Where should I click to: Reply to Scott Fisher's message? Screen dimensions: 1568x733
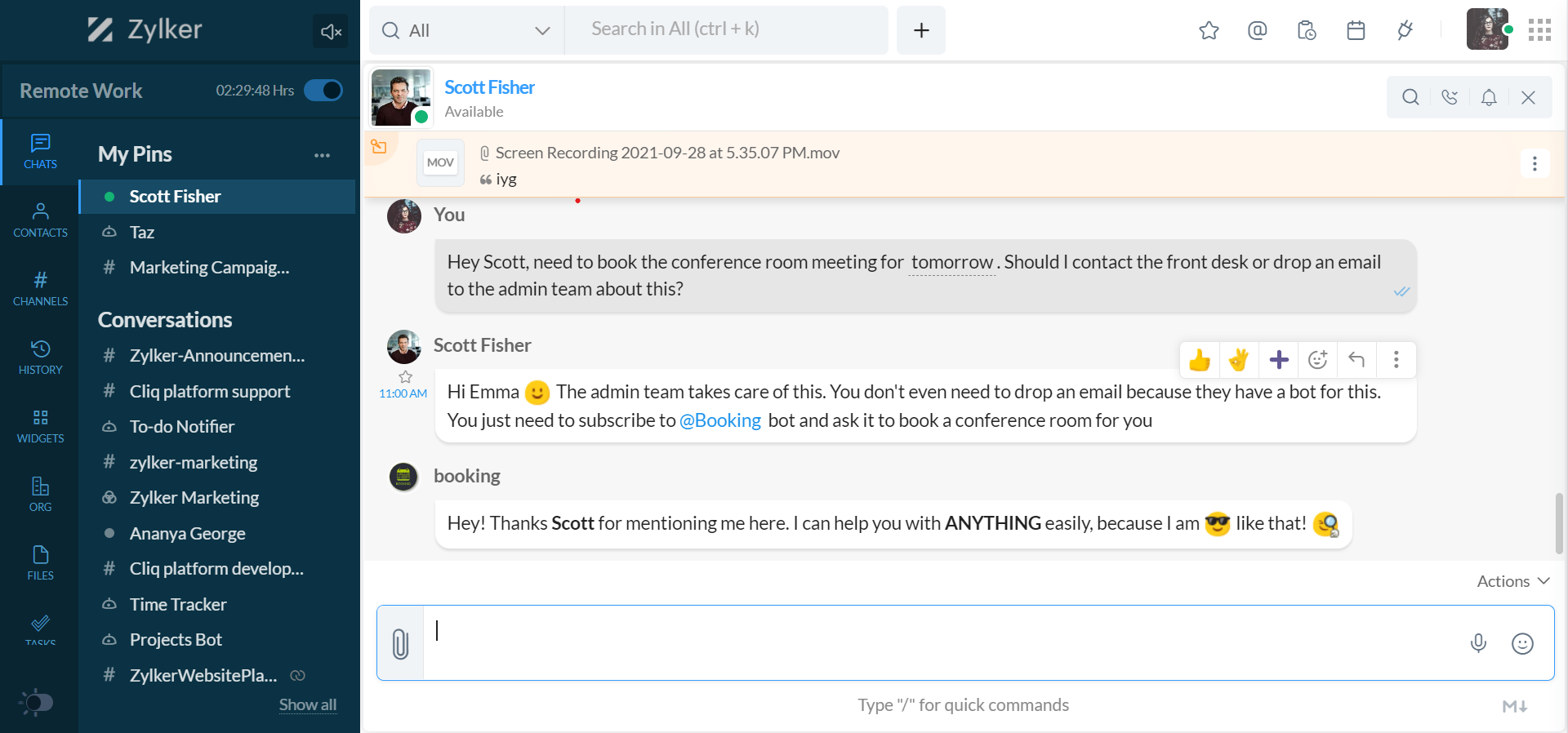click(x=1356, y=360)
